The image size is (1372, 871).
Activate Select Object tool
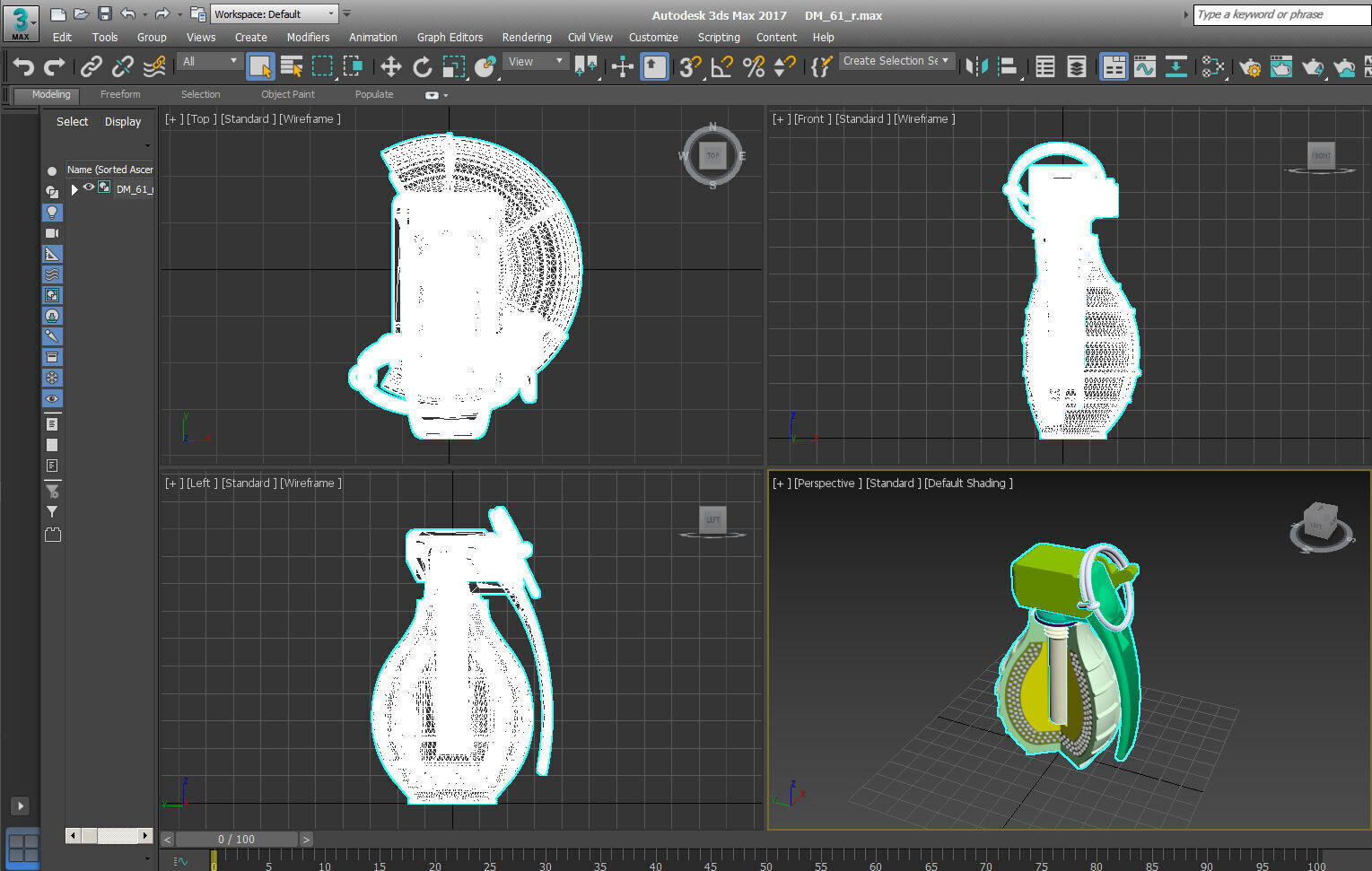click(x=260, y=66)
